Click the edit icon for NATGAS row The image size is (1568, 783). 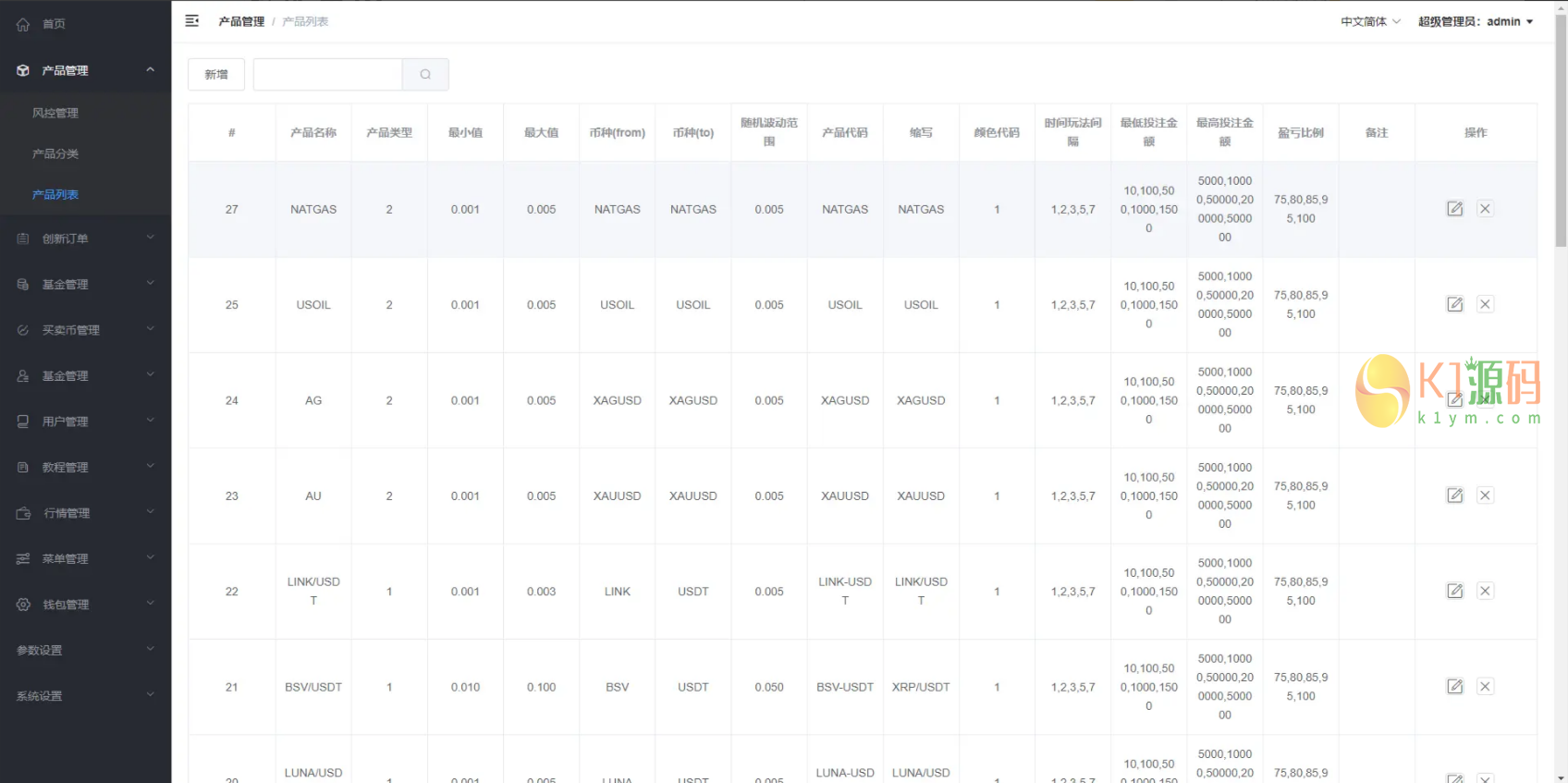tap(1454, 209)
